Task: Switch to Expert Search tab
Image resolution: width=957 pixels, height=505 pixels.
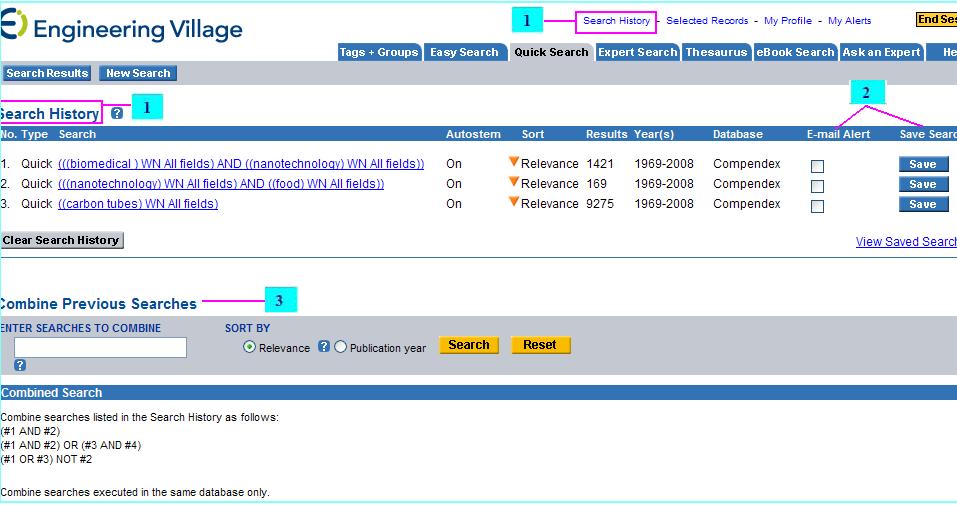Action: click(638, 53)
